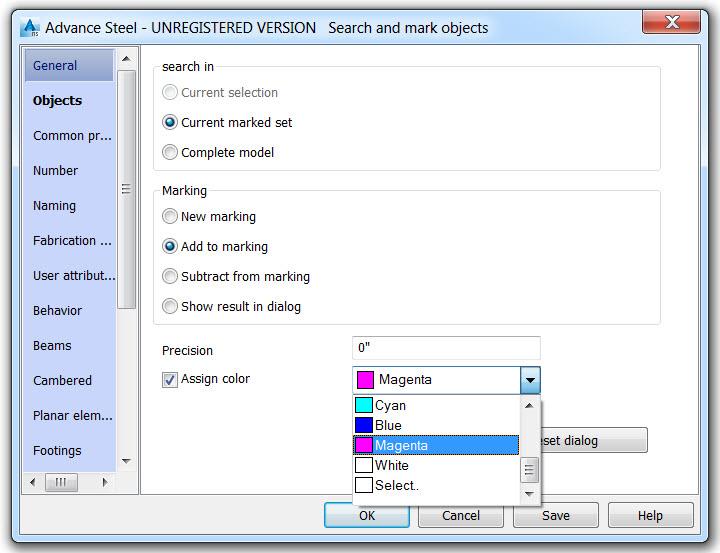Choose Select.. custom color entry
The height and width of the screenshot is (553, 720).
436,485
